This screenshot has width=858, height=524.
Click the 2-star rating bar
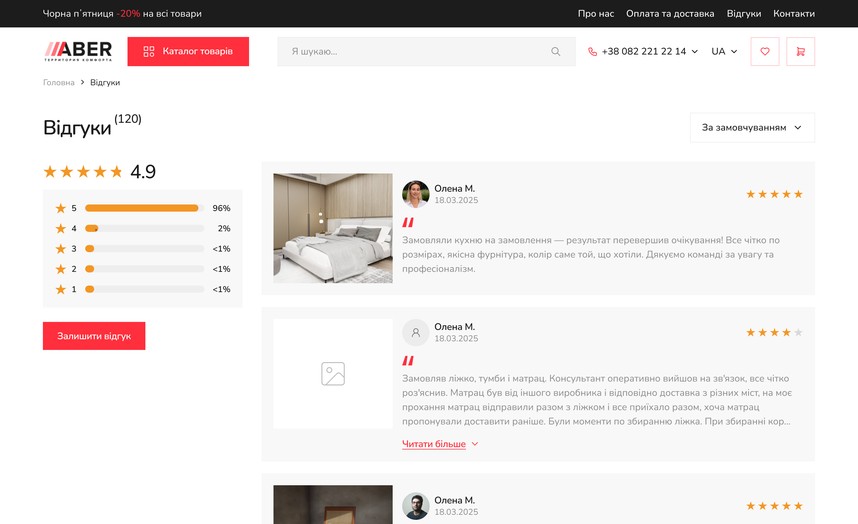144,269
